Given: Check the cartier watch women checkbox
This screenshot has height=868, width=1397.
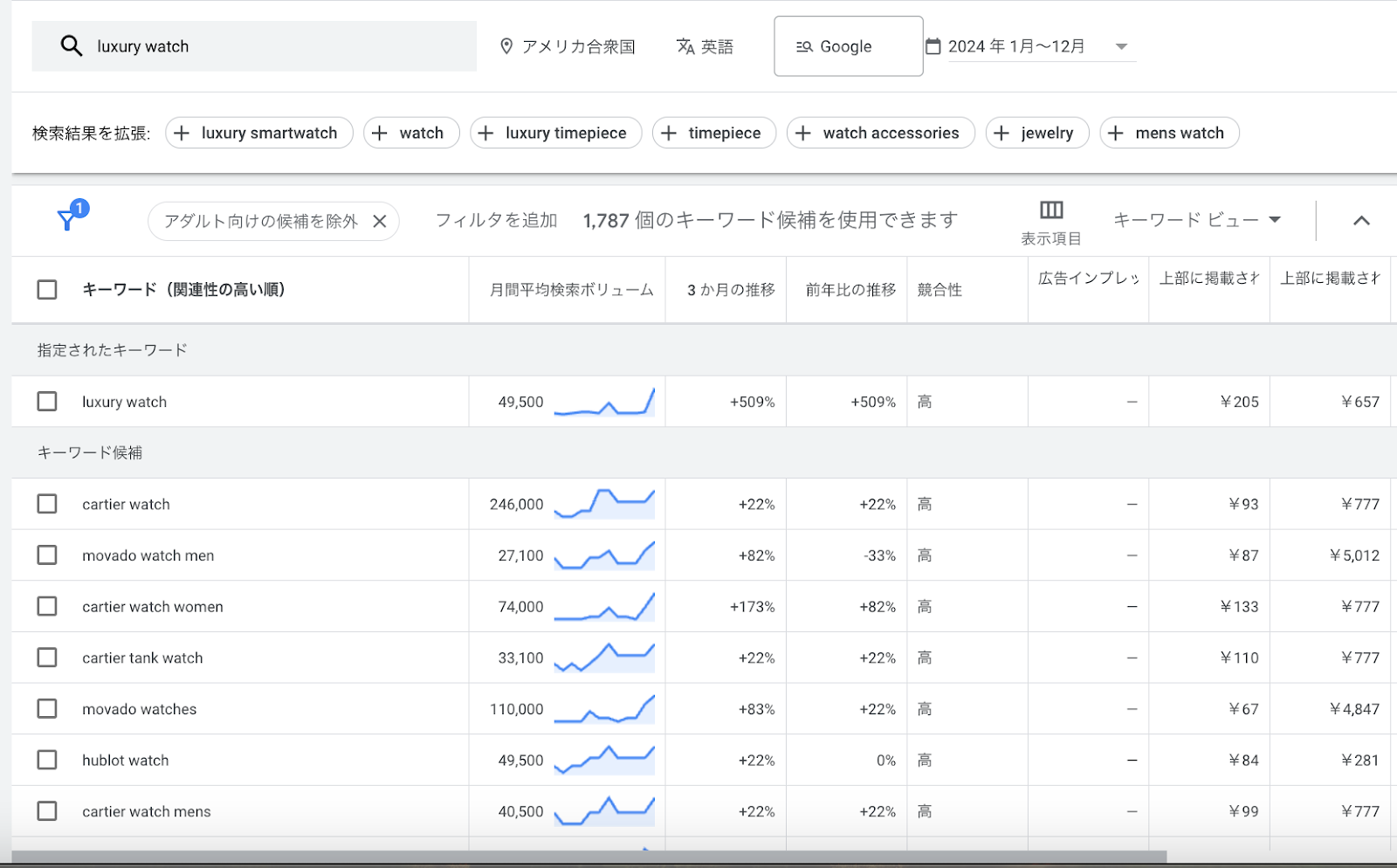Looking at the screenshot, I should click(x=47, y=606).
